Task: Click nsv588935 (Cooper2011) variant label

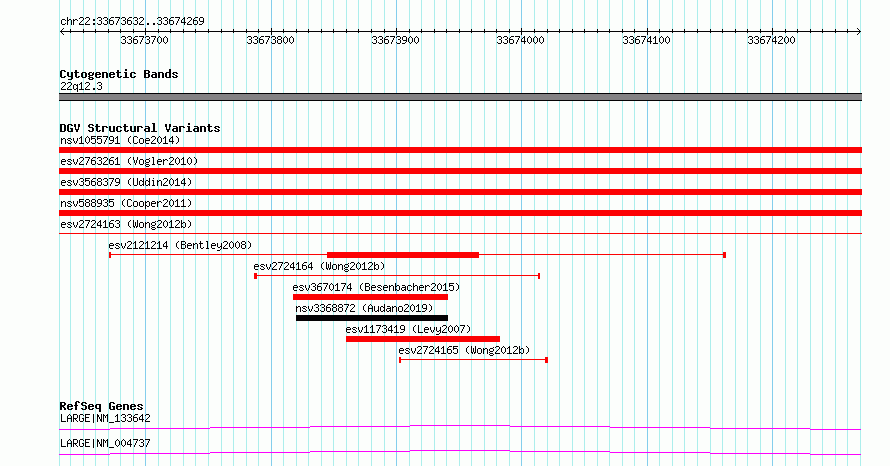Action: (x=127, y=203)
